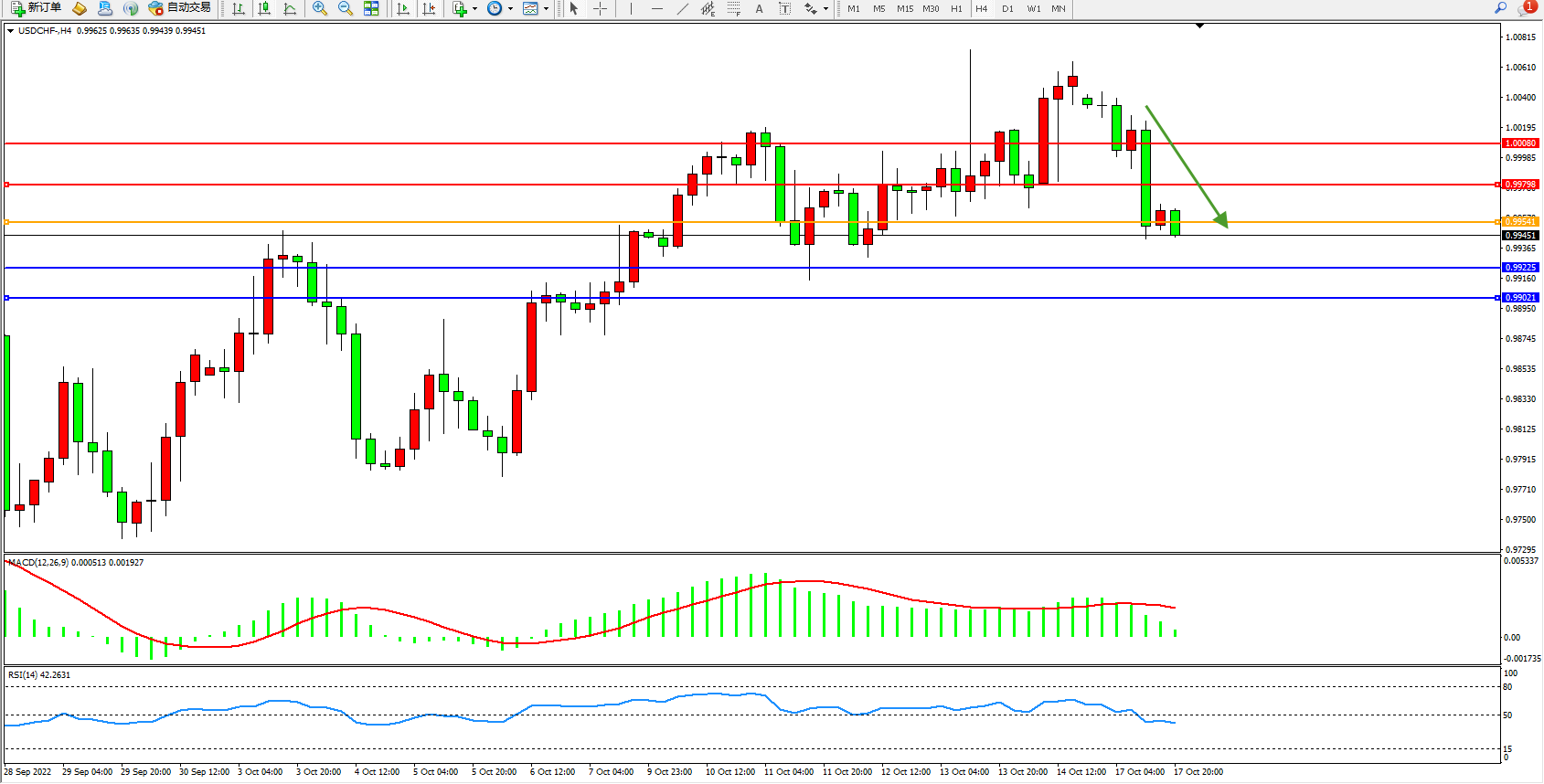Screen dimensions: 1544x784
Task: Expand the periodicity clock dropdown
Action: point(510,9)
